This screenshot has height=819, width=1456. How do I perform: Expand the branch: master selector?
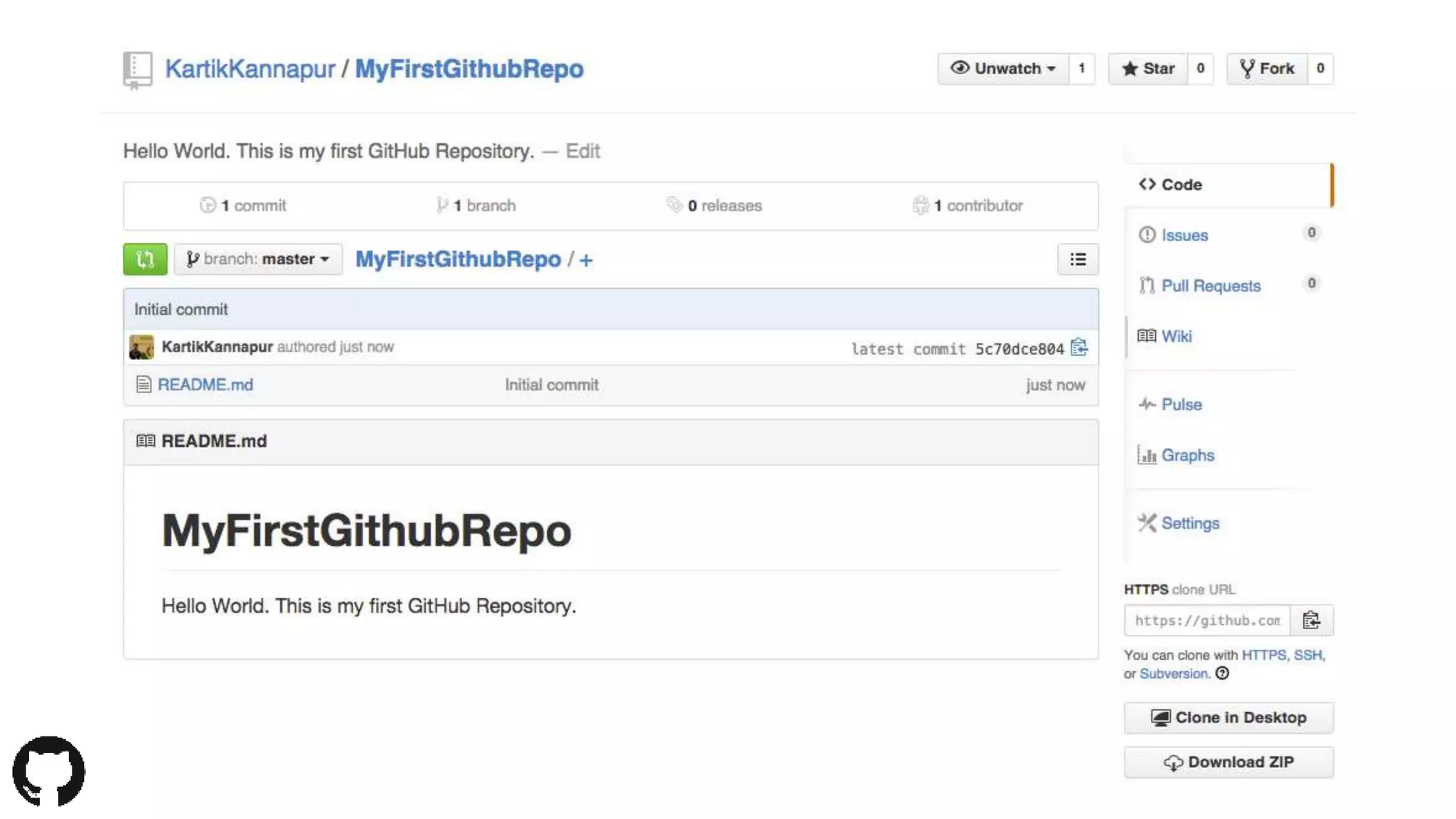click(x=258, y=259)
